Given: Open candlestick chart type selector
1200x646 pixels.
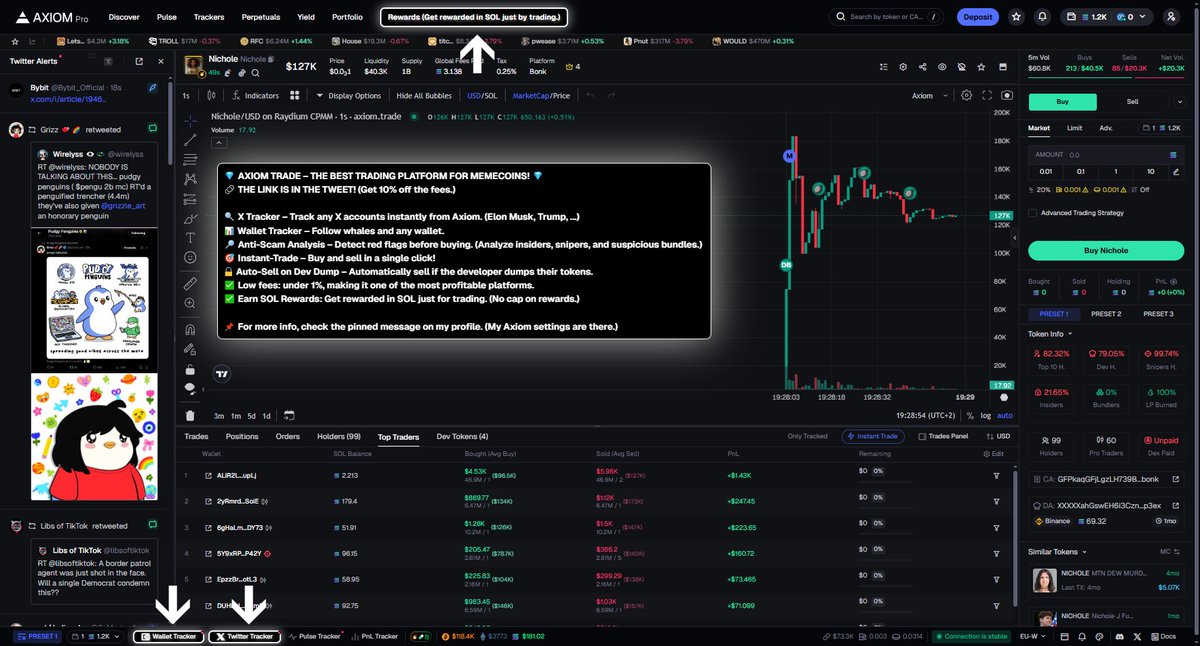Looking at the screenshot, I should (x=212, y=96).
